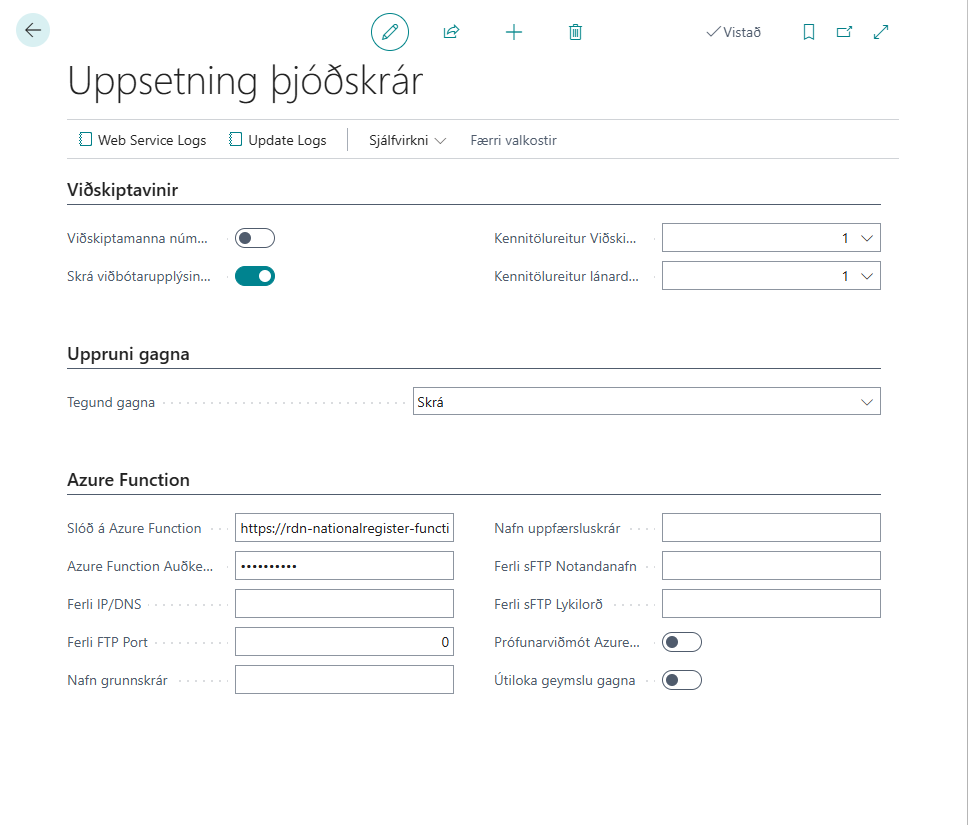Screen dimensions: 968x825
Task: Open the Sjálfvirkni menu
Action: [407, 140]
